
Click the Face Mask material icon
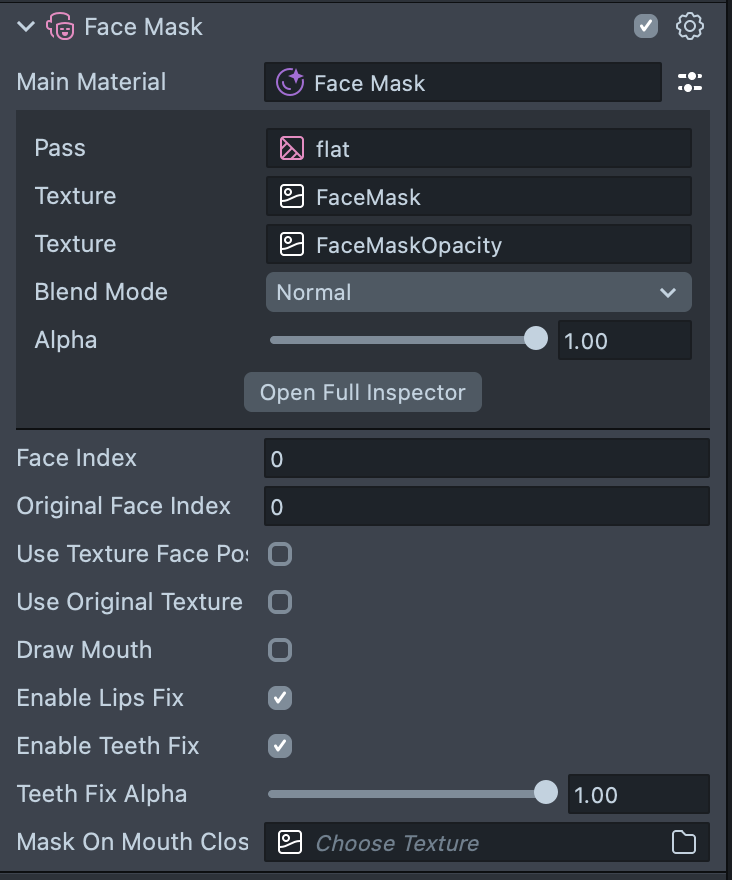[290, 83]
